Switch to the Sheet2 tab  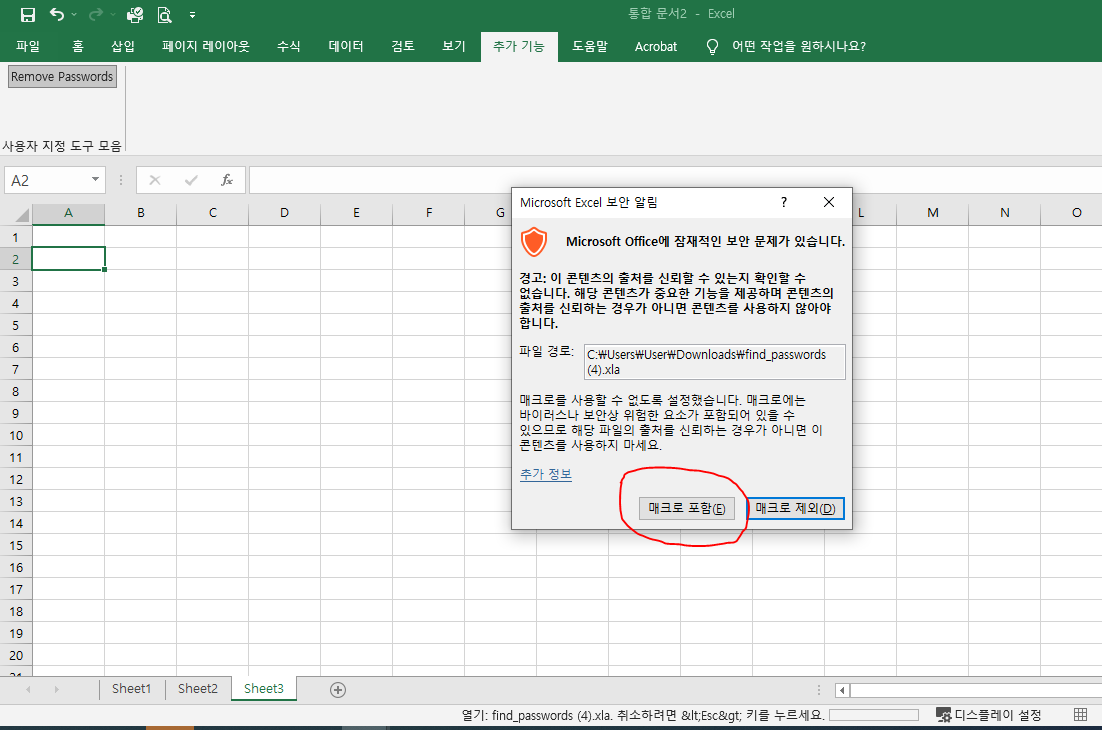click(x=197, y=689)
